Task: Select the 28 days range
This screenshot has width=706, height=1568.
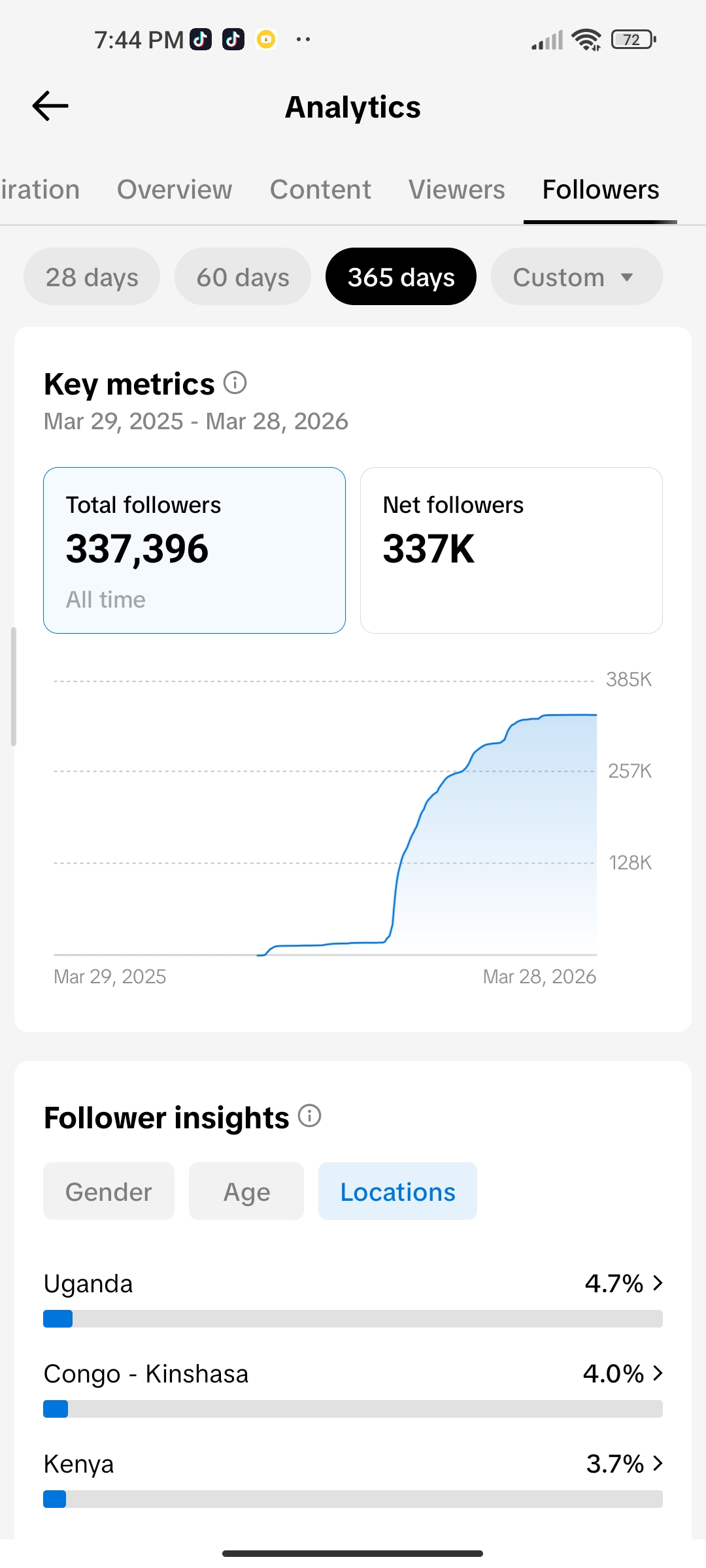Action: coord(92,277)
